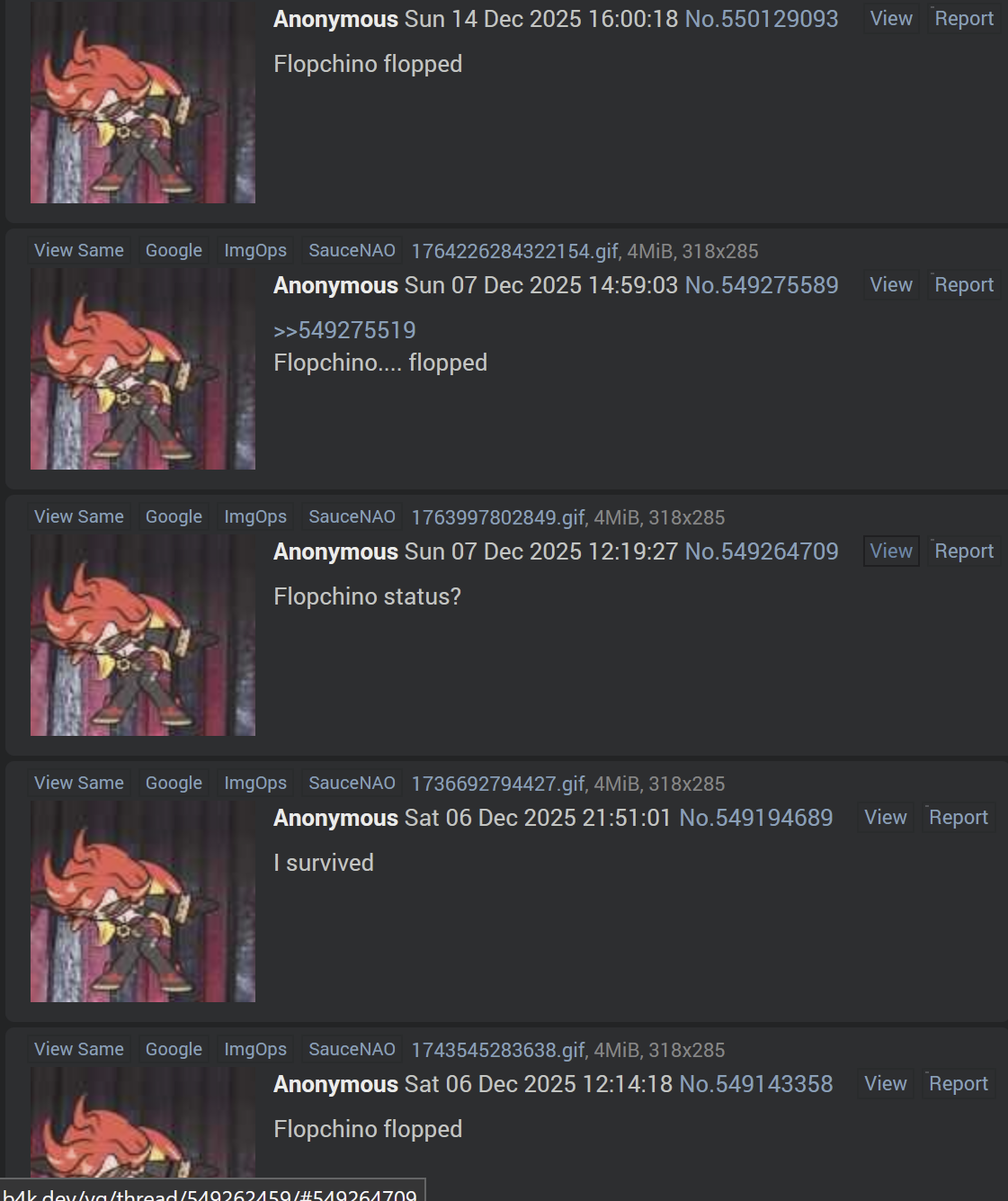Open post number No.549275589 link
1008x1201 pixels.
pos(762,285)
